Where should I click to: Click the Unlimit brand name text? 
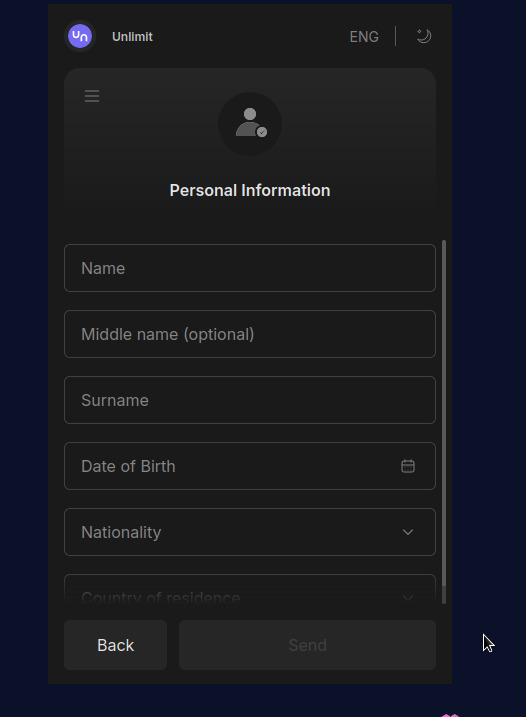[x=132, y=37]
